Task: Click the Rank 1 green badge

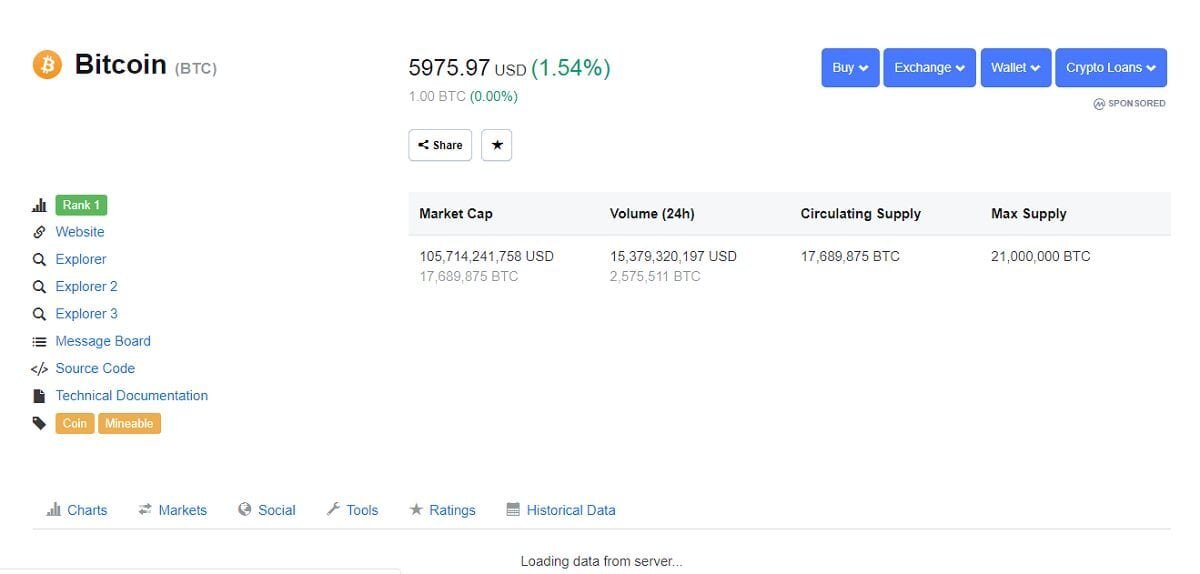Action: [x=81, y=205]
